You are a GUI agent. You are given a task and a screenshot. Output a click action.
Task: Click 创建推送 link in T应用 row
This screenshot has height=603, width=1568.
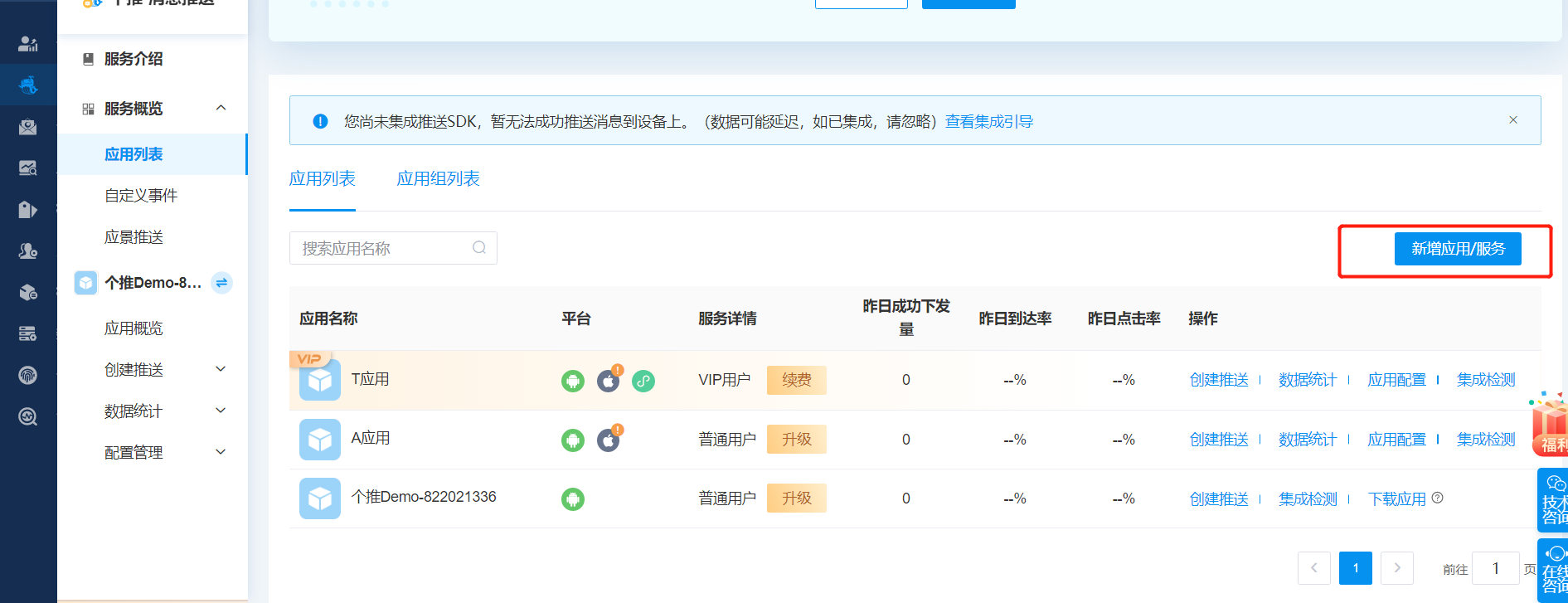point(1219,380)
